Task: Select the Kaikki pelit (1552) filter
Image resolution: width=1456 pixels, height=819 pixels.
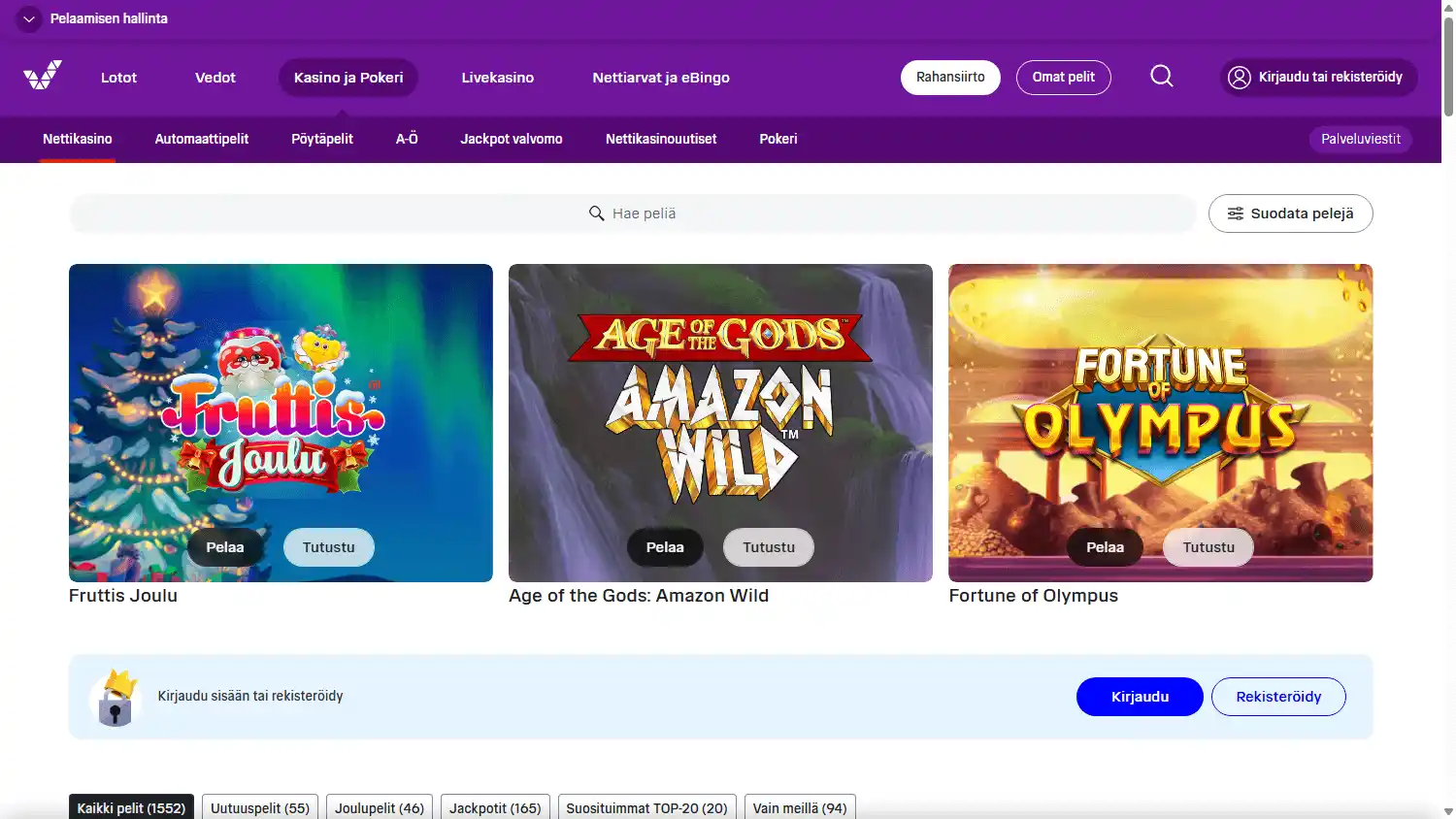Action: point(131,807)
